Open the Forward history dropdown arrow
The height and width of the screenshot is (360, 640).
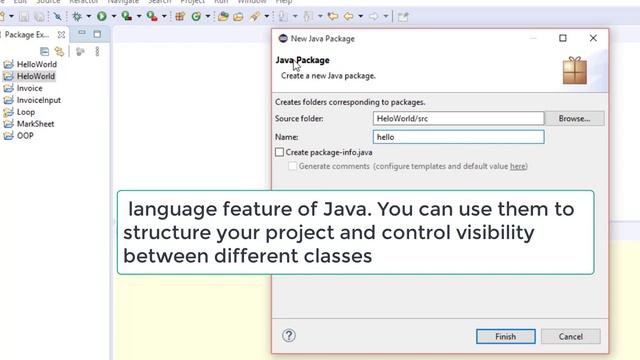[385, 16]
